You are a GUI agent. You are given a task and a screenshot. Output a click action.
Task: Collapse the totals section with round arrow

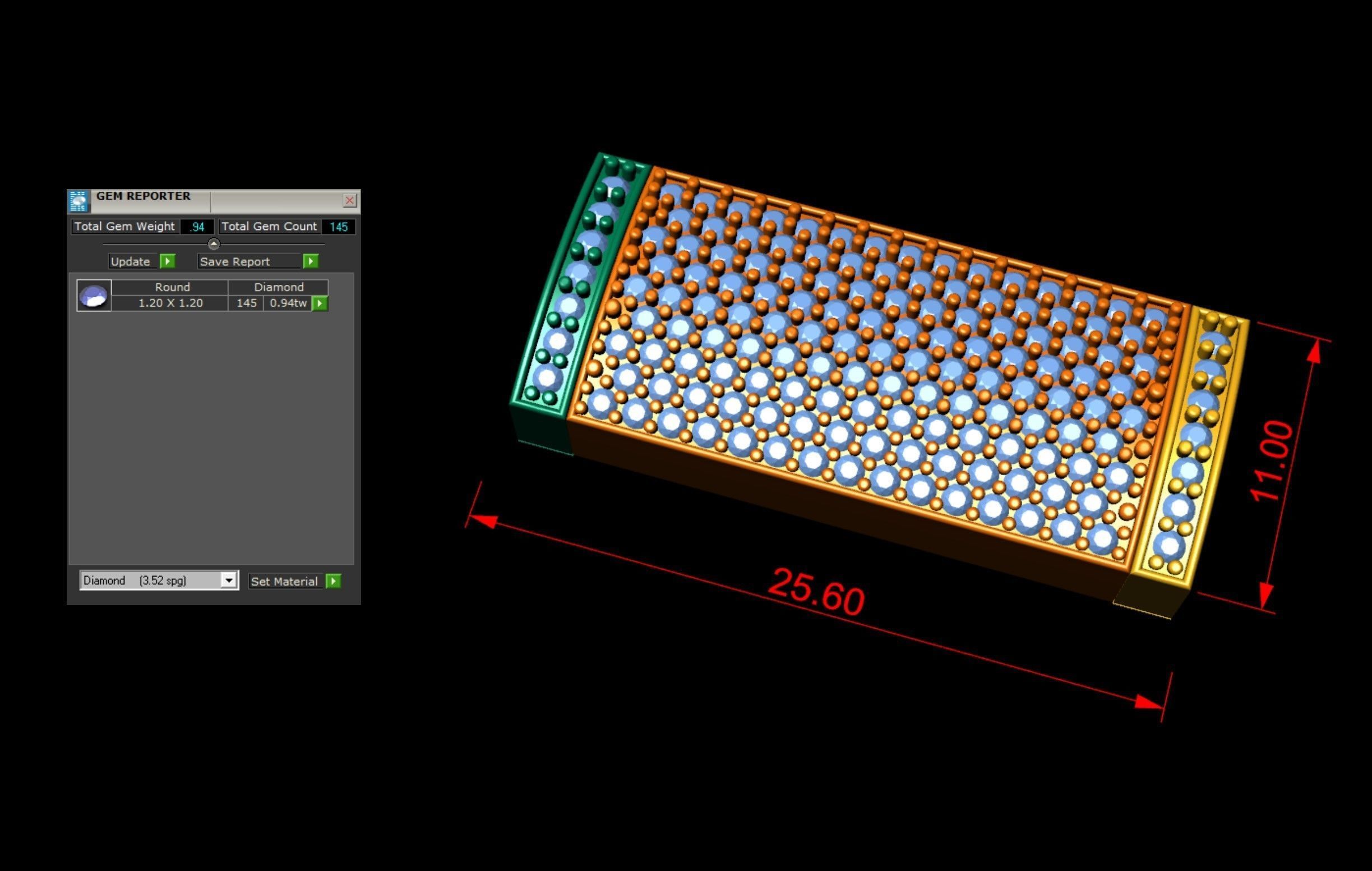[x=214, y=244]
